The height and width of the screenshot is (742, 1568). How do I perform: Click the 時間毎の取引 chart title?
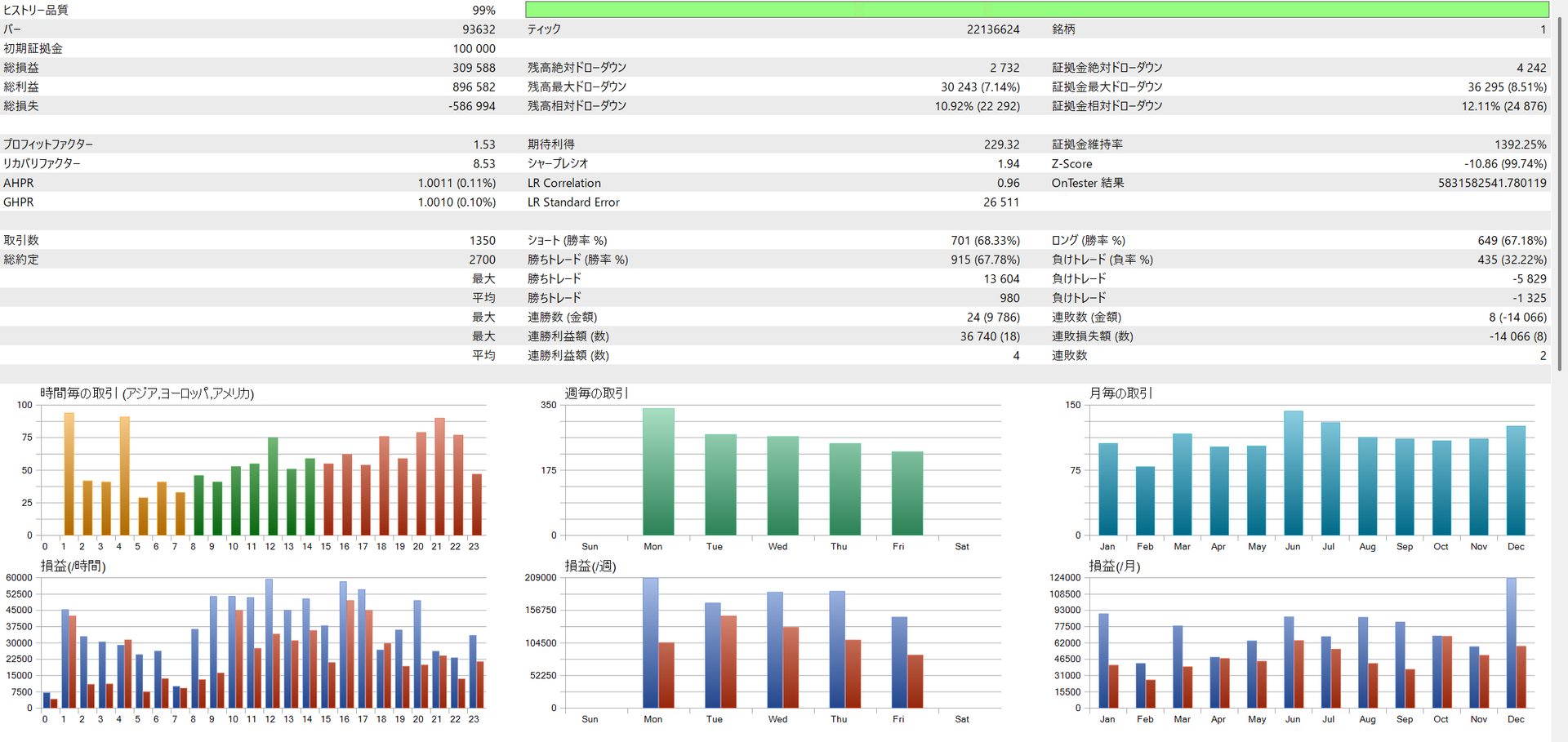point(147,393)
